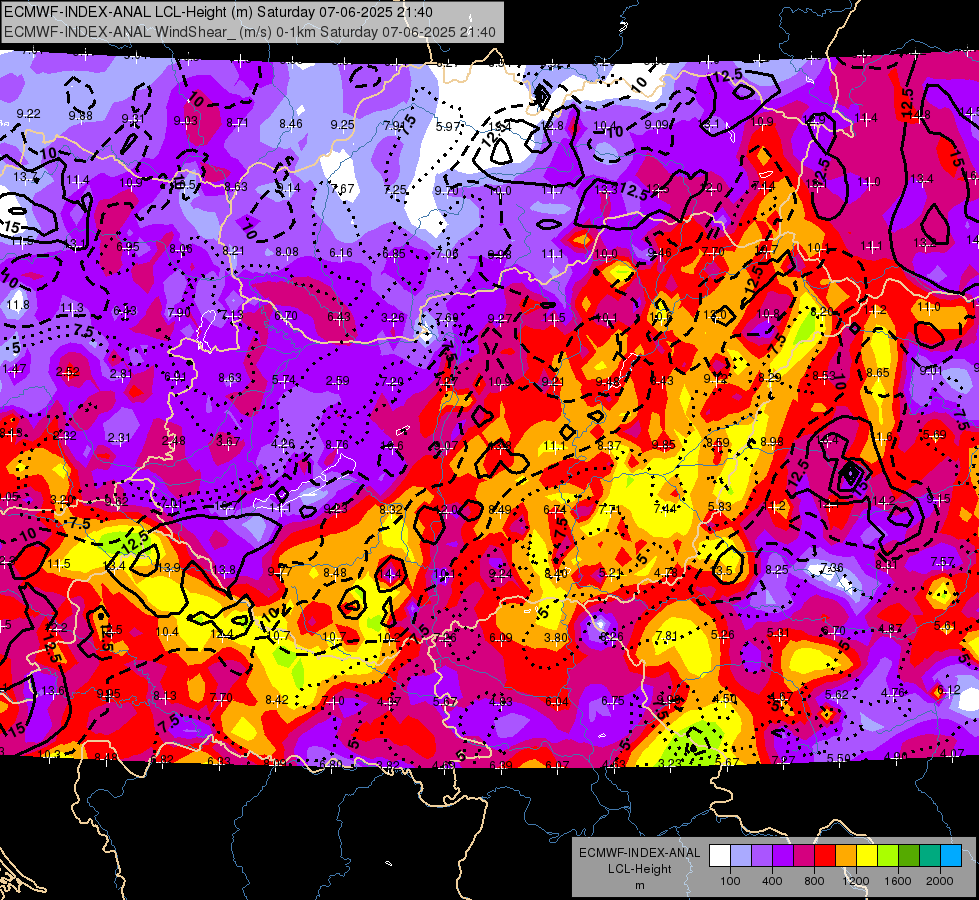
Task: Click the grid value 6.16
Action: pos(341,253)
